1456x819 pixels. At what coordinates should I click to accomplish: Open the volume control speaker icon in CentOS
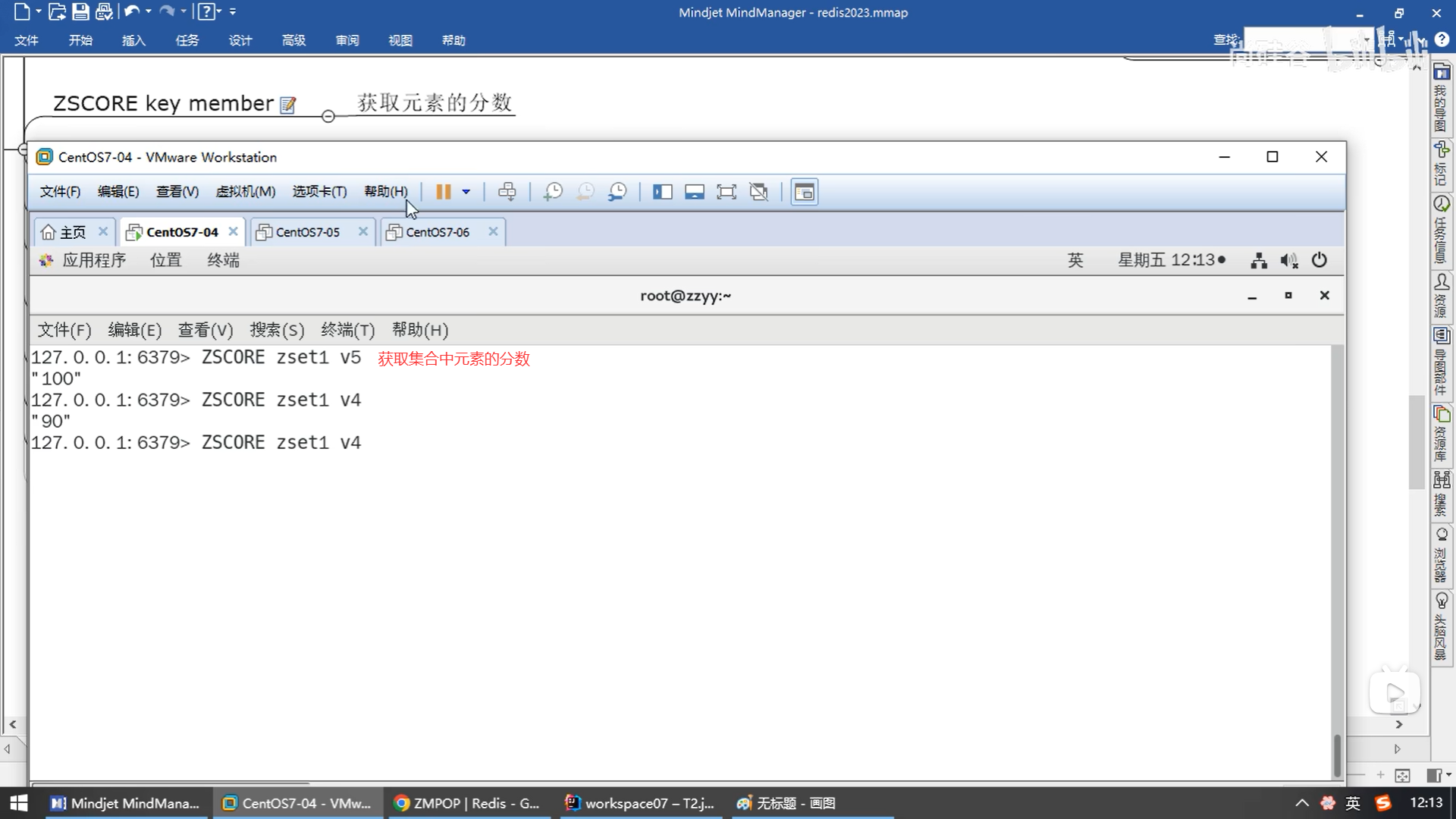pyautogui.click(x=1288, y=260)
